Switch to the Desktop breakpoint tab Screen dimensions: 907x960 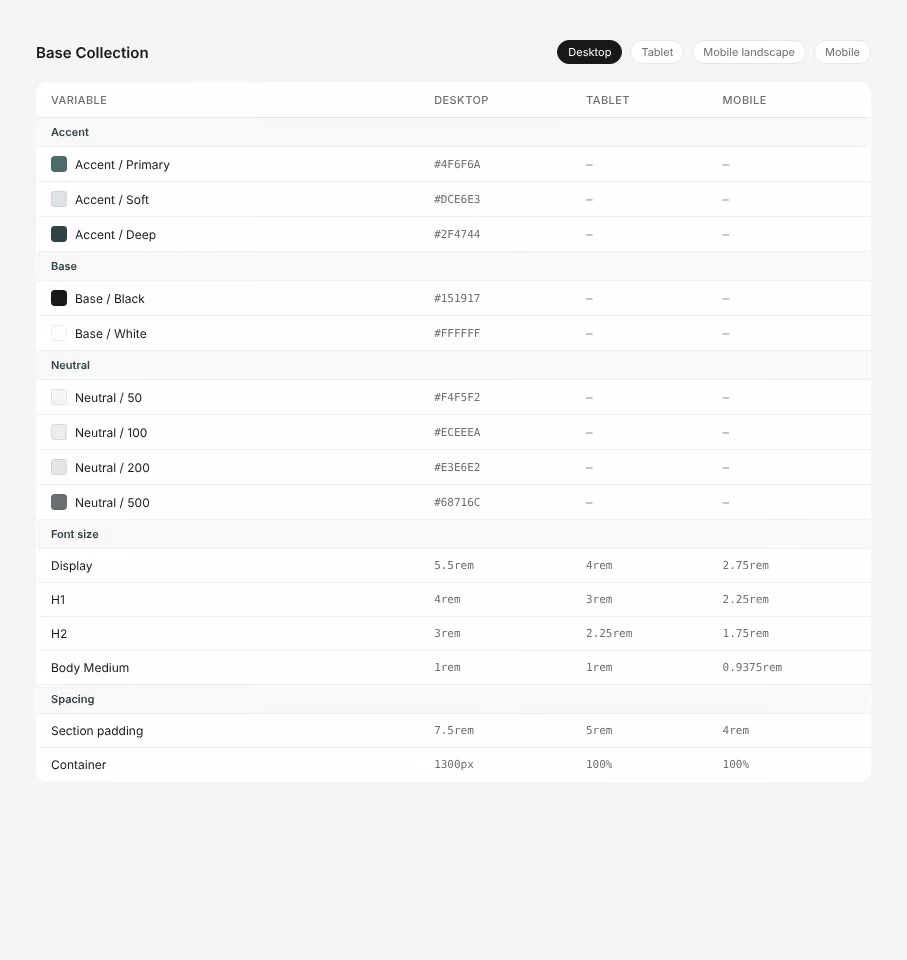pyautogui.click(x=589, y=52)
